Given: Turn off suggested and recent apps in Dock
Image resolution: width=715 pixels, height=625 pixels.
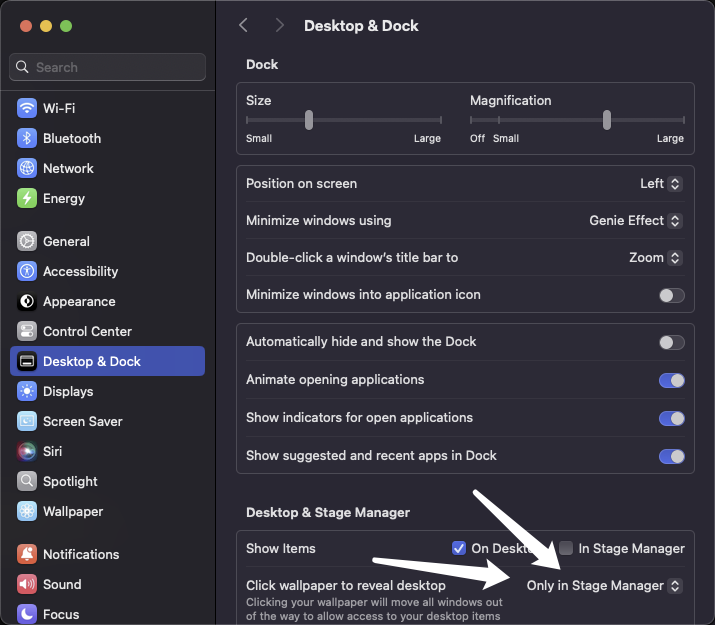Looking at the screenshot, I should click(x=672, y=456).
